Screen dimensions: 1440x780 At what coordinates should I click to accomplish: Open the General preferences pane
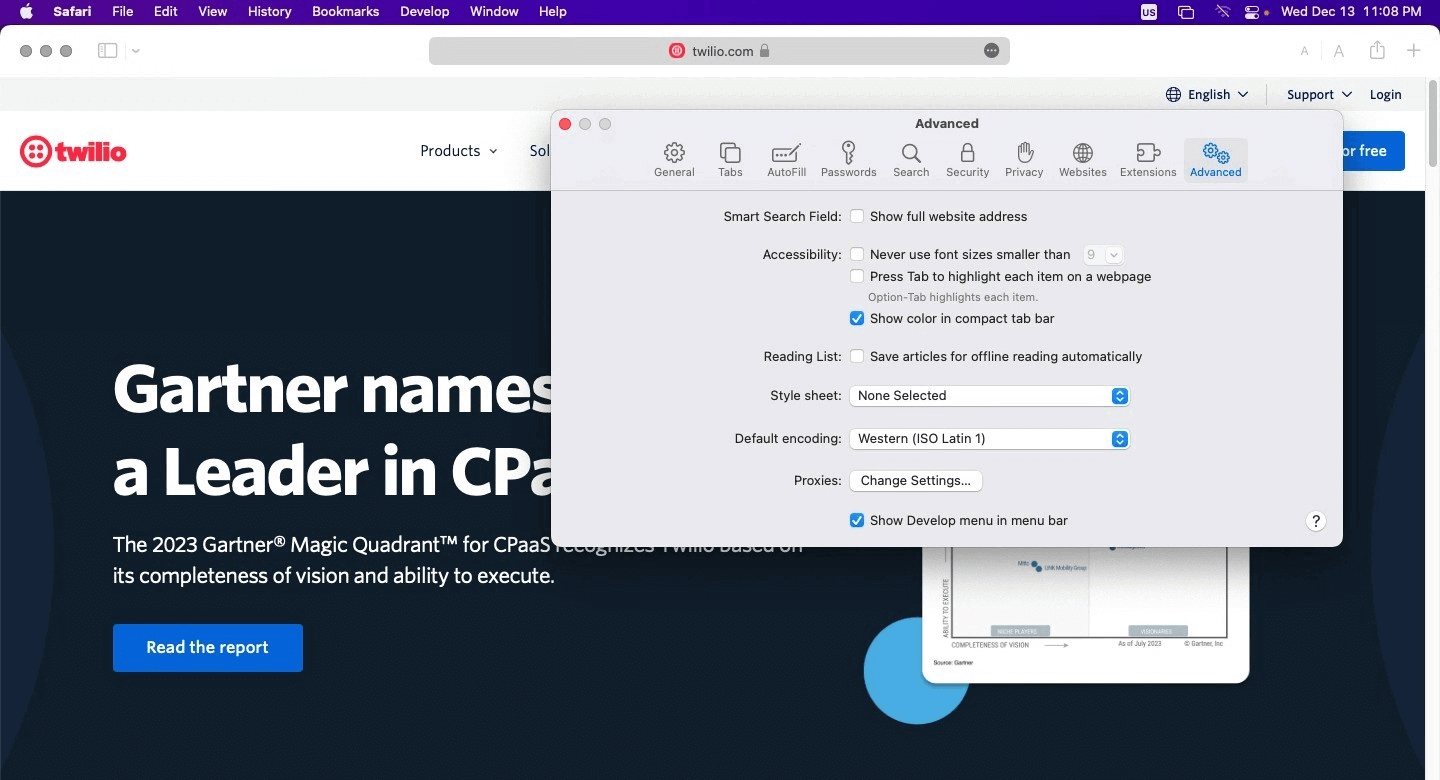coord(674,160)
